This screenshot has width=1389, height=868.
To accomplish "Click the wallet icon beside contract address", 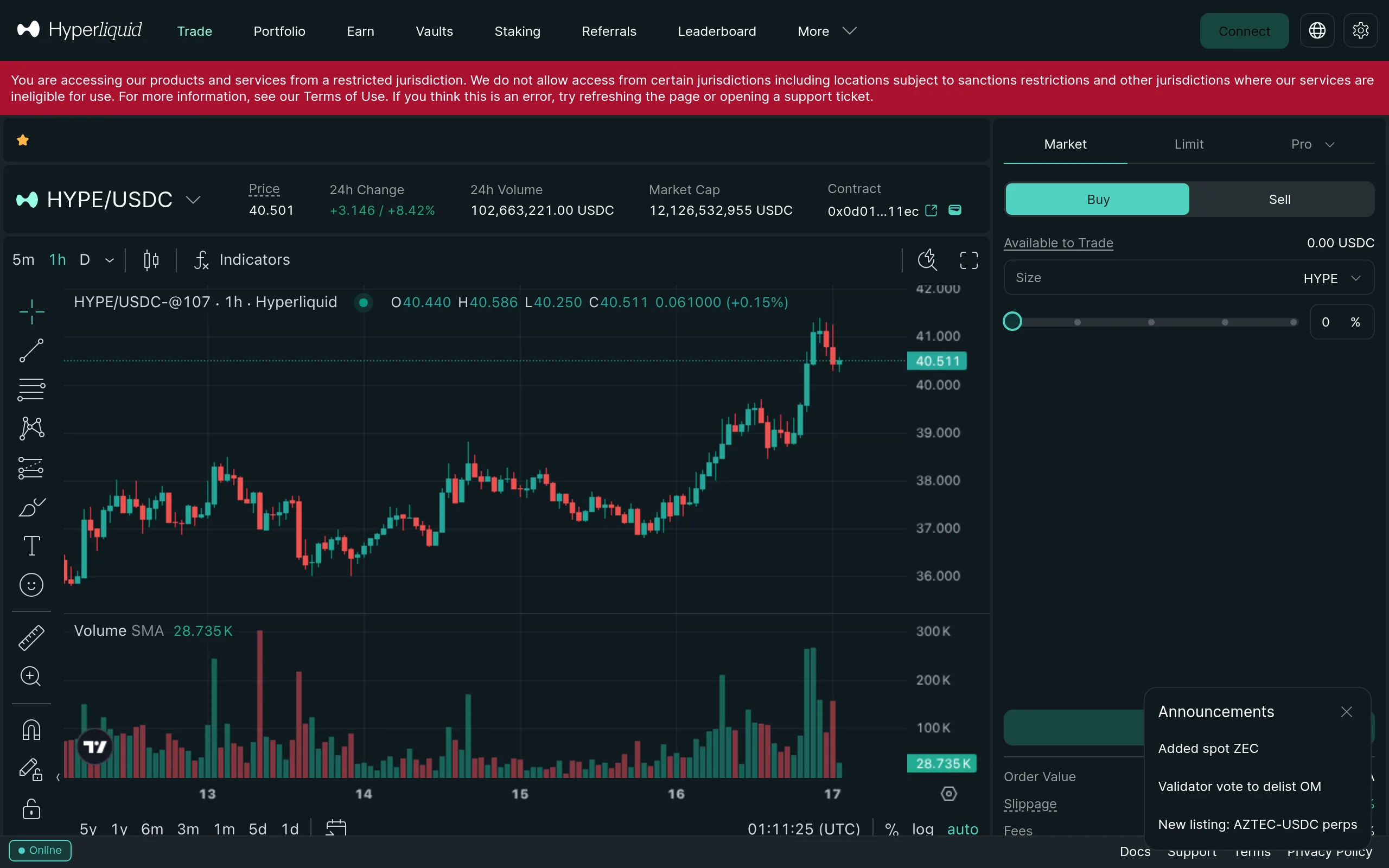I will (x=954, y=209).
